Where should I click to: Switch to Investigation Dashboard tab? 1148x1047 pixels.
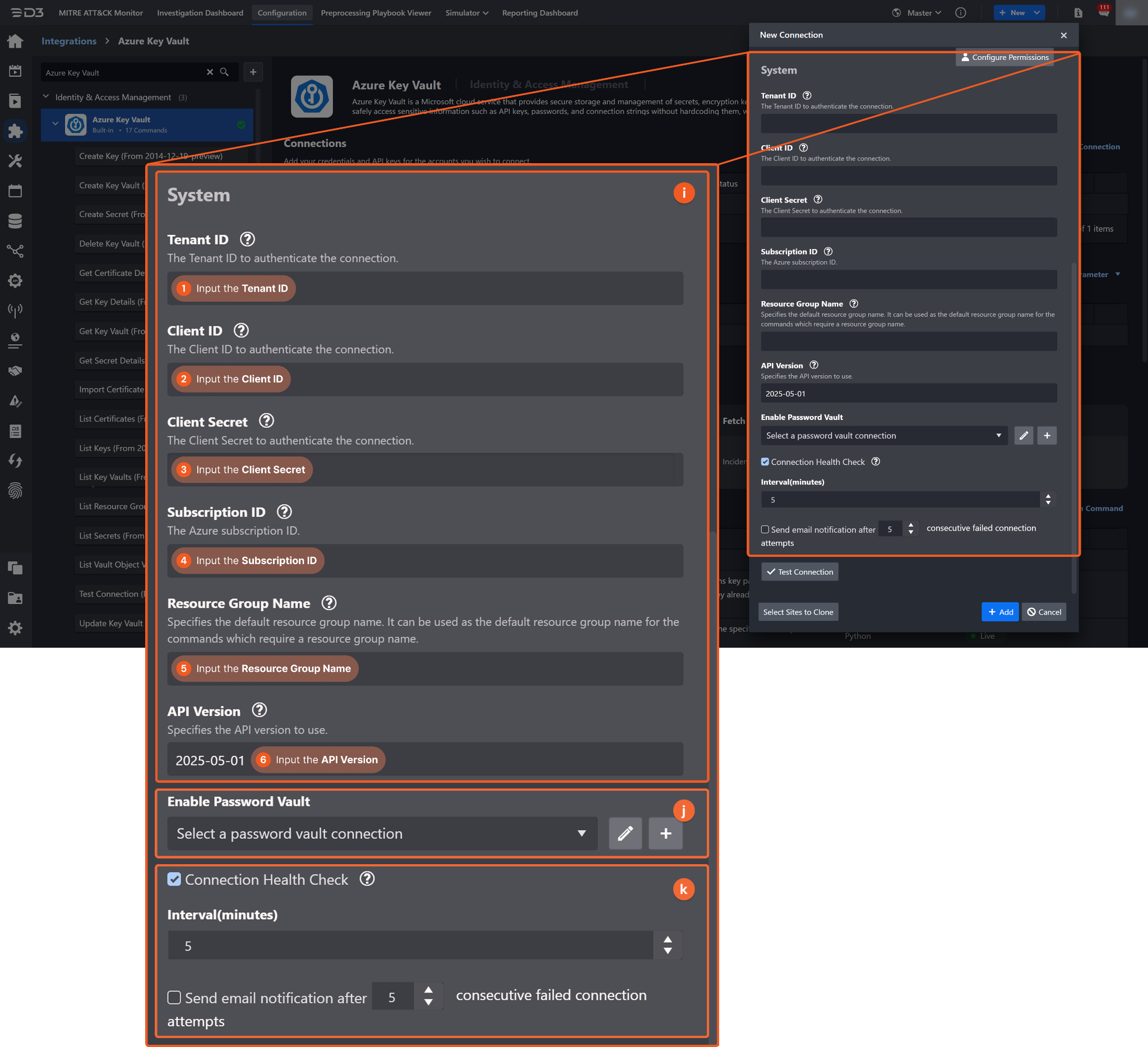[200, 12]
